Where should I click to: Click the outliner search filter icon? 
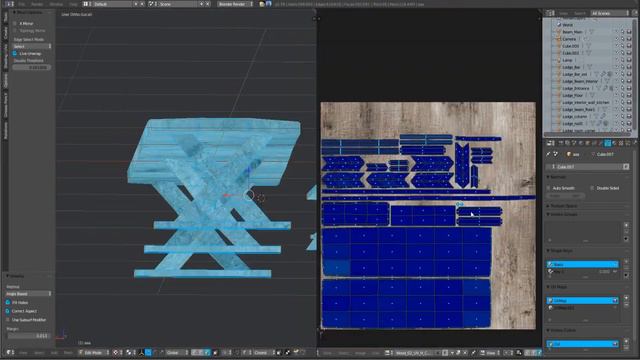point(634,13)
